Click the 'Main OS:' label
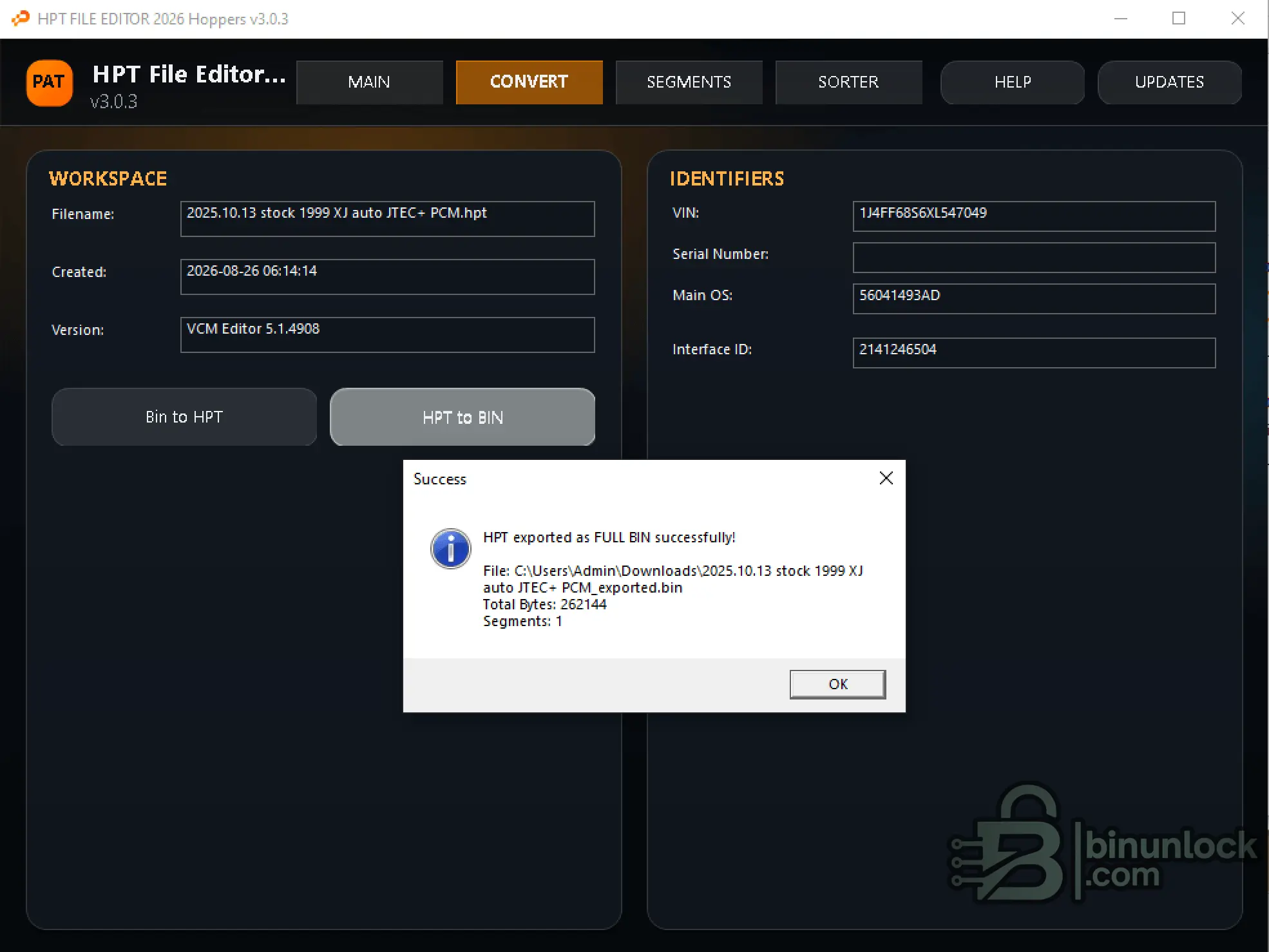 click(702, 295)
